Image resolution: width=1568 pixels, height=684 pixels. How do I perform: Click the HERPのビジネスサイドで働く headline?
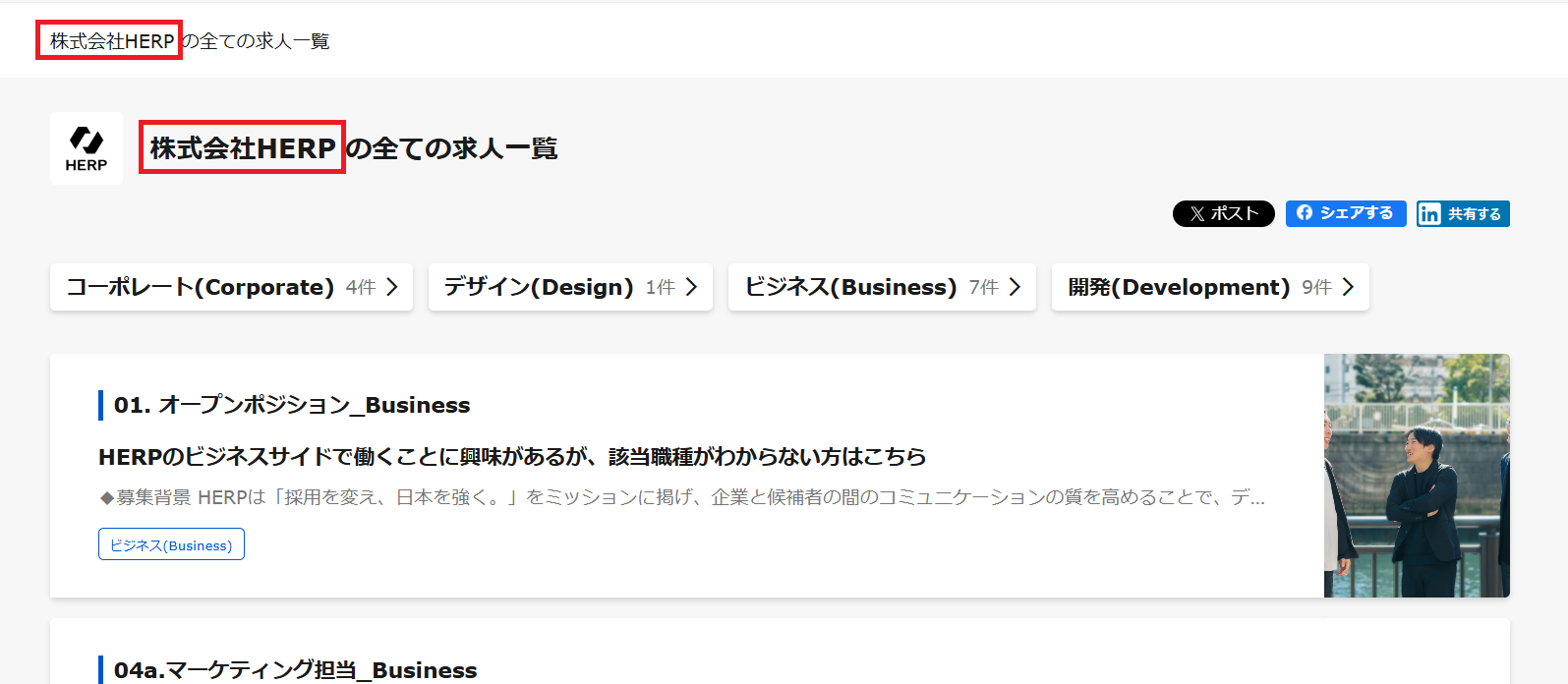(x=512, y=457)
